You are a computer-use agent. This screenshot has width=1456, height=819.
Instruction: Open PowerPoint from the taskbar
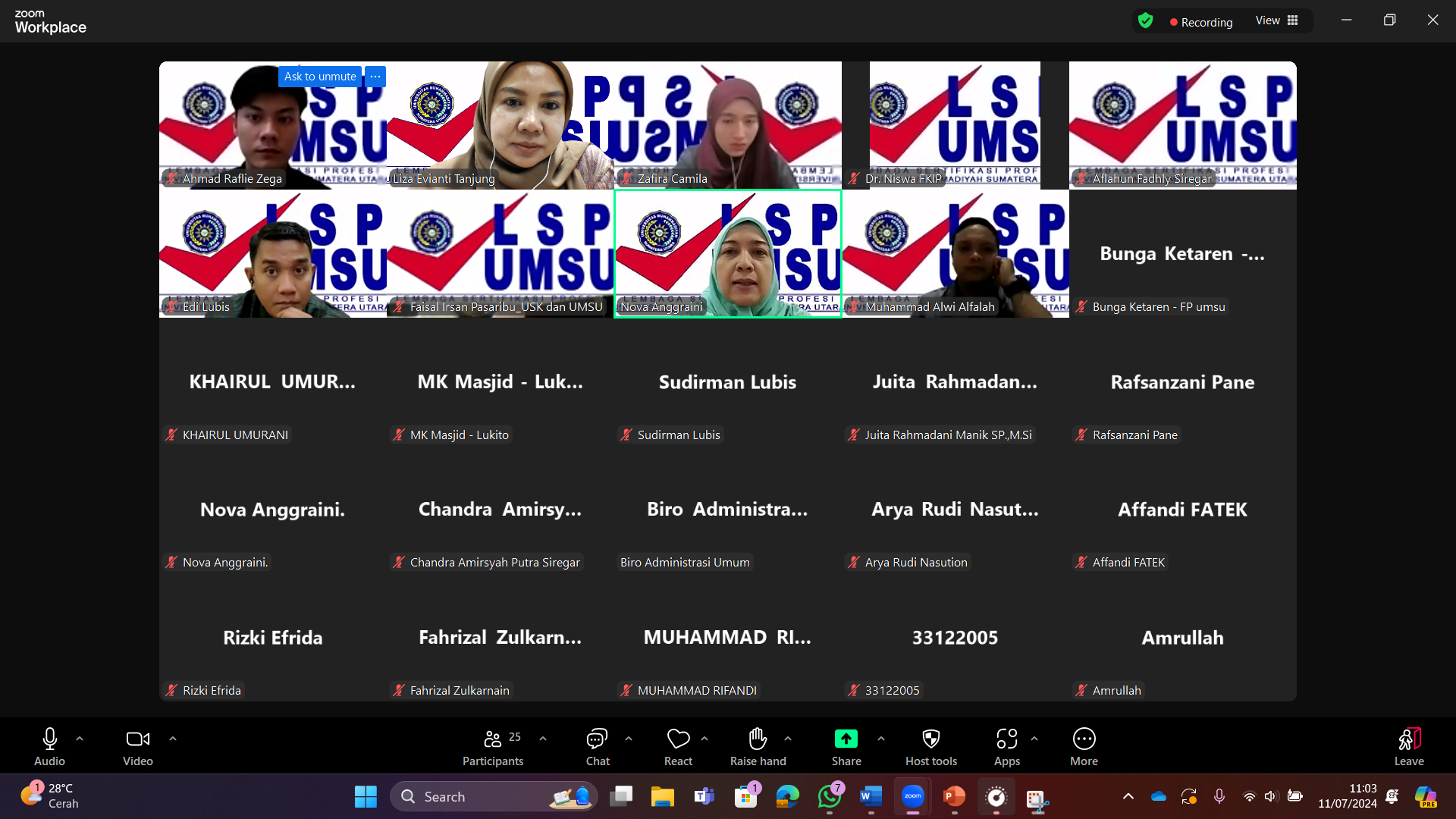coord(954,796)
